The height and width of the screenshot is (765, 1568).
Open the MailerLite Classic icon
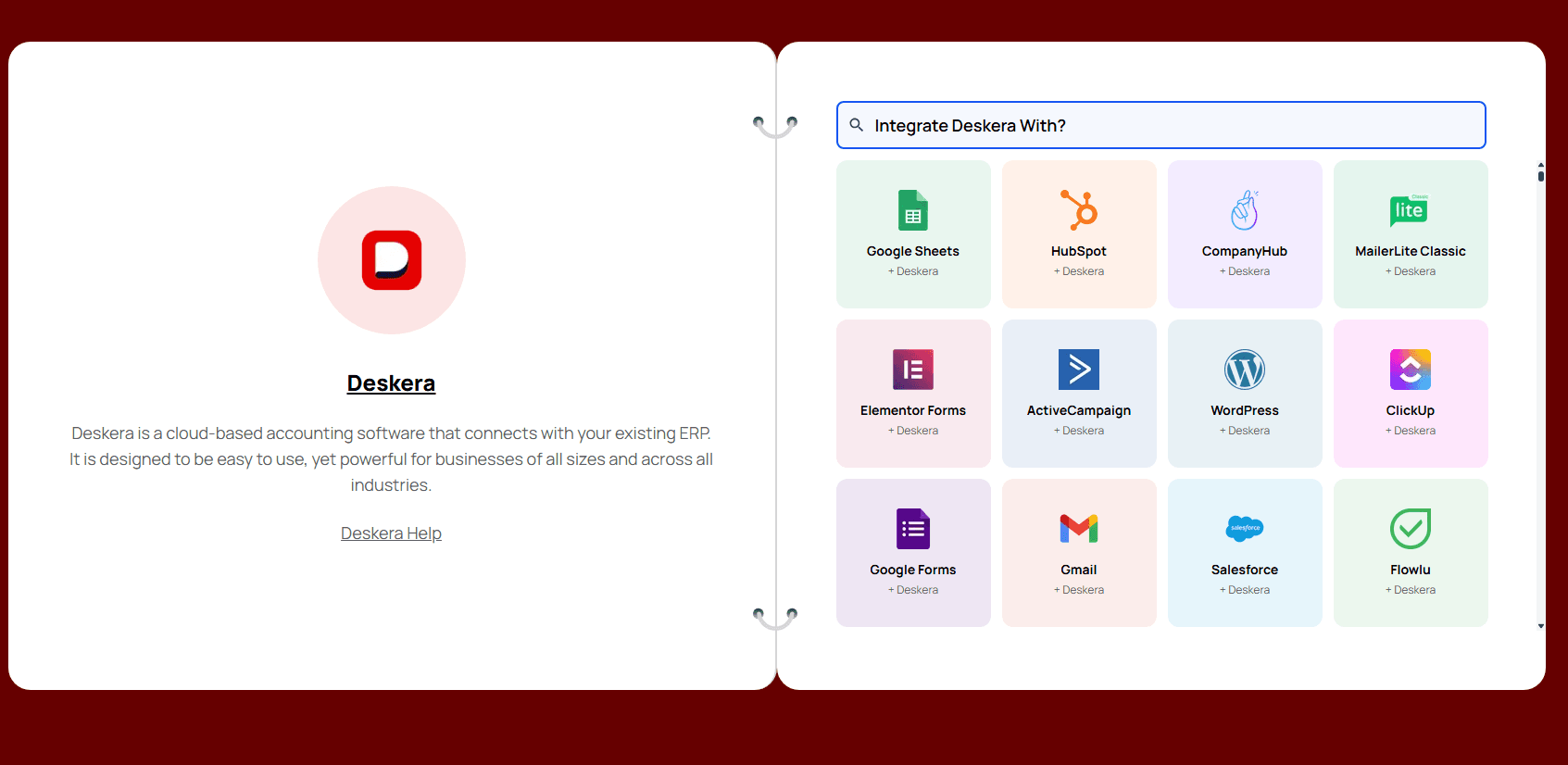click(1410, 210)
